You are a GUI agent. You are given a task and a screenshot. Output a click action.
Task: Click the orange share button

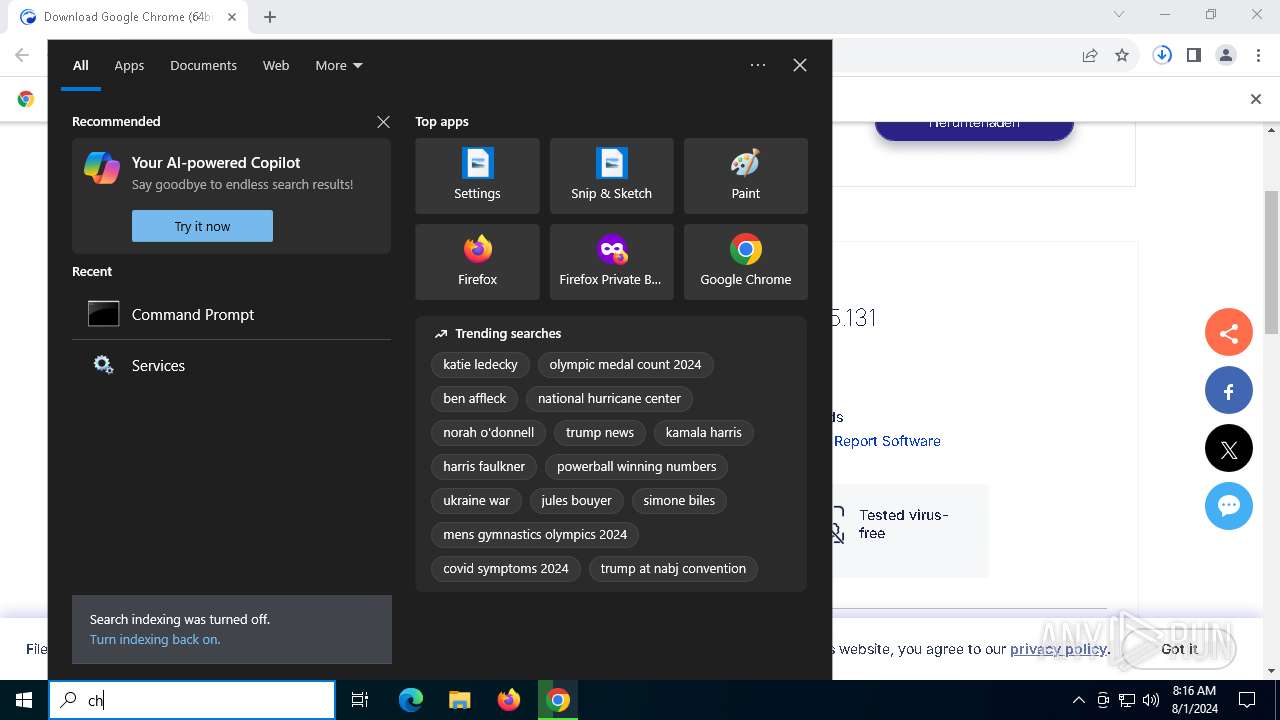[1228, 334]
